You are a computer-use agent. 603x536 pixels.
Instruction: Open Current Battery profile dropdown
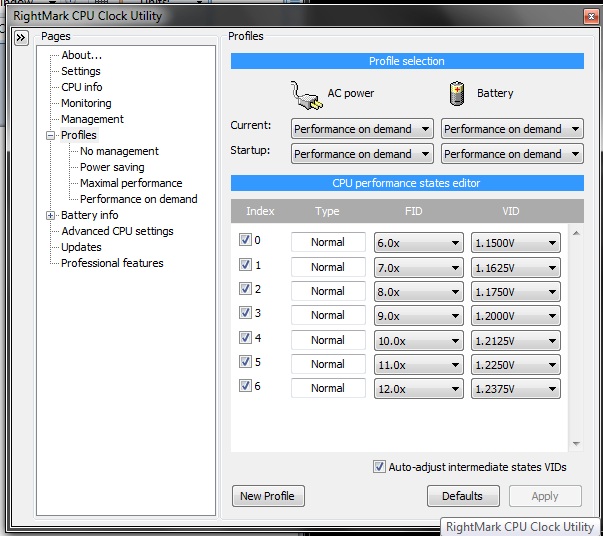click(x=512, y=129)
